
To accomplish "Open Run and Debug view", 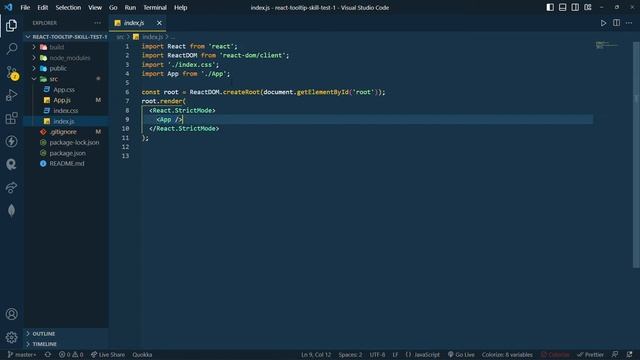I will [11, 95].
